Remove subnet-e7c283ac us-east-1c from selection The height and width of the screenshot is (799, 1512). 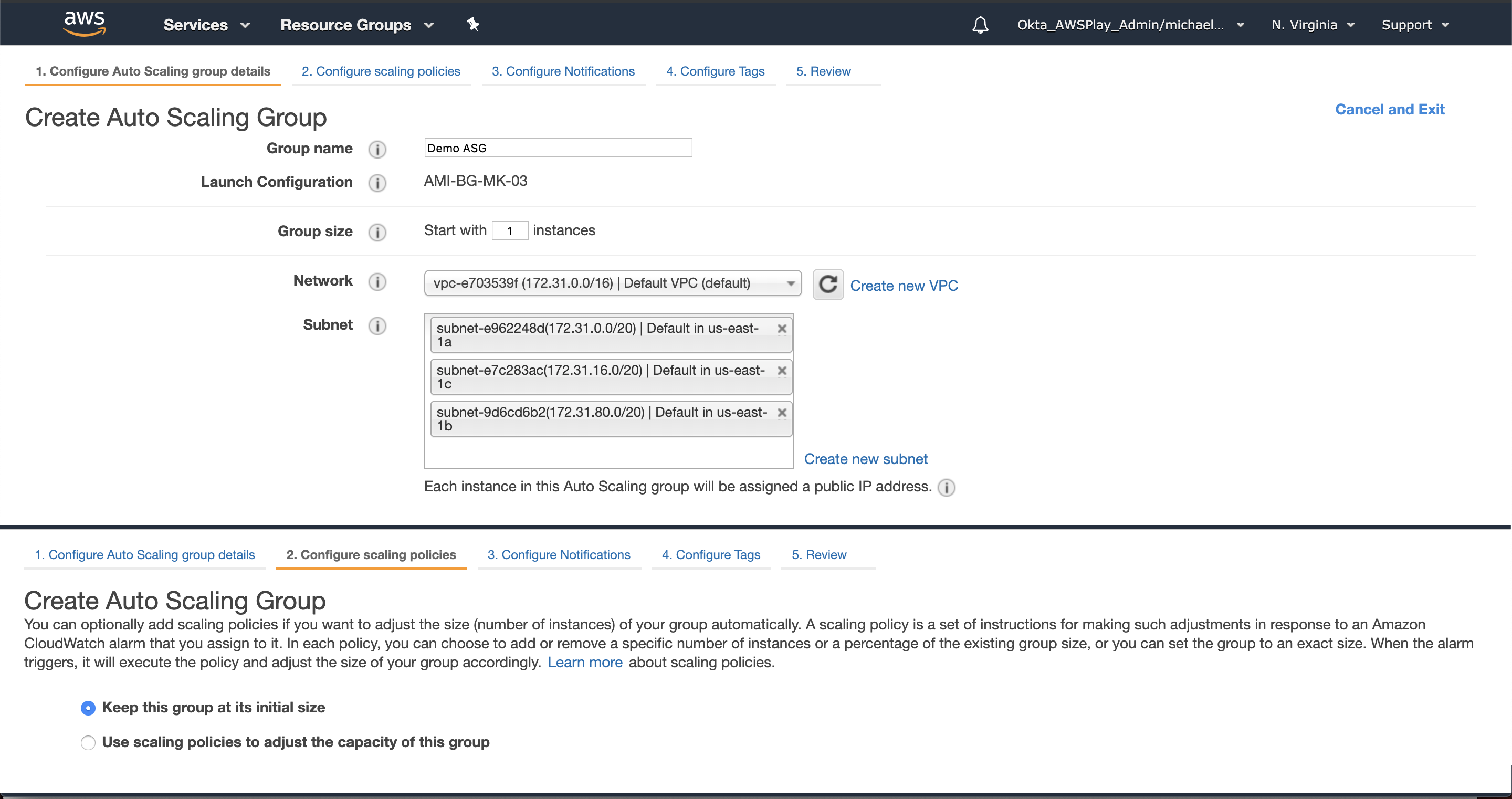[x=782, y=371]
